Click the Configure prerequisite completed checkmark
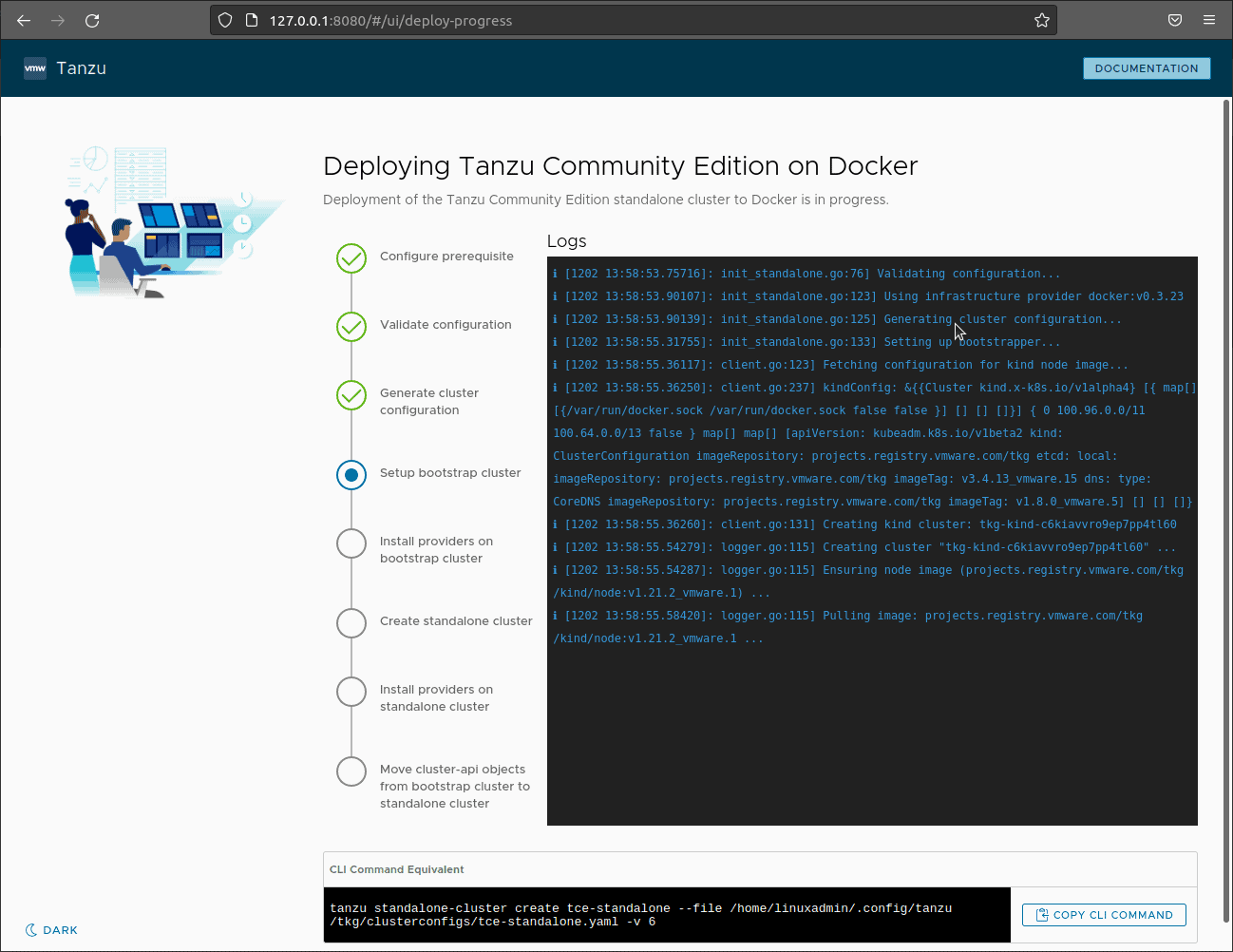This screenshot has height=952, width=1233. (351, 258)
